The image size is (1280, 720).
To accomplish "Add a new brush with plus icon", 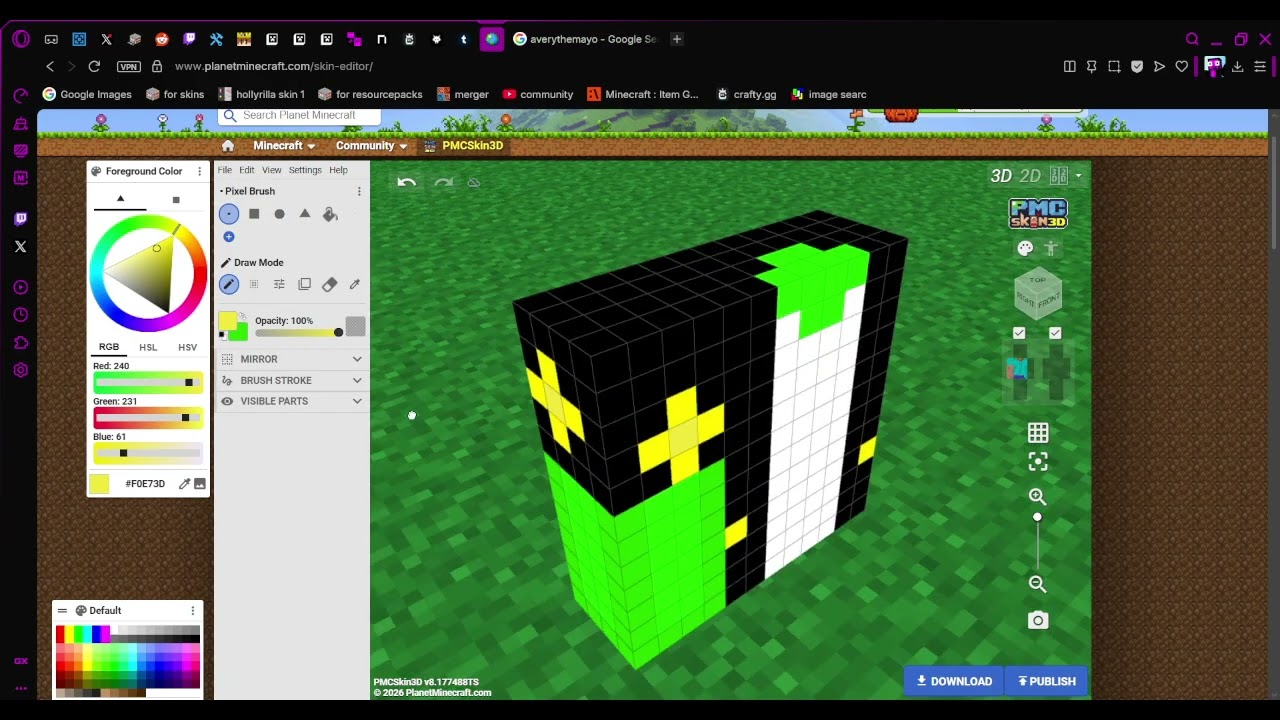I will pos(229,237).
